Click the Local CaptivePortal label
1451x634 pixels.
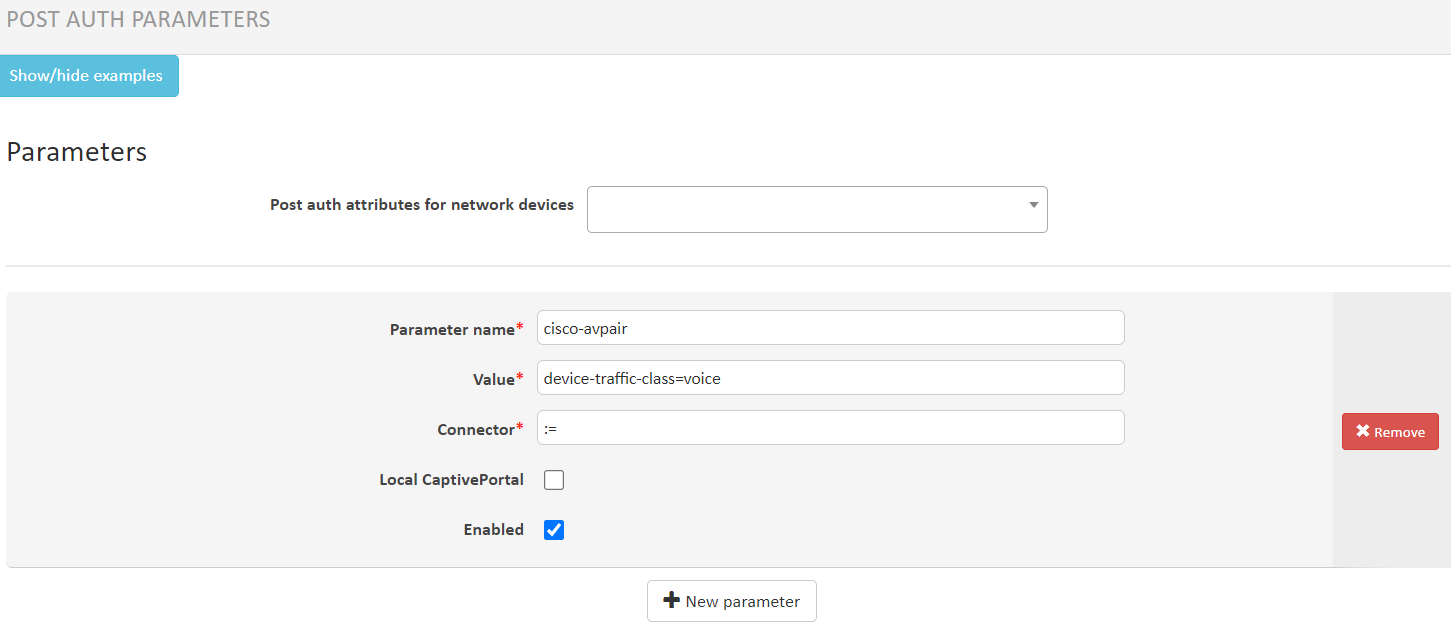pos(451,480)
